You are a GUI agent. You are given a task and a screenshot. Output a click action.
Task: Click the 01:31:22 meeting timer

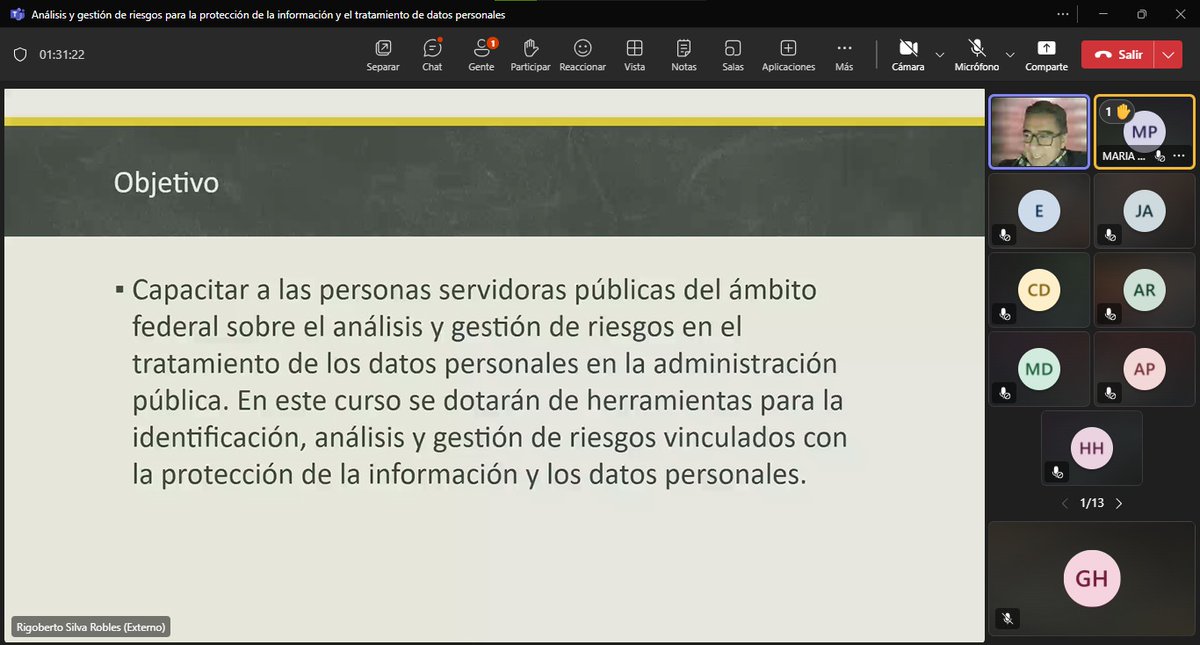click(62, 55)
